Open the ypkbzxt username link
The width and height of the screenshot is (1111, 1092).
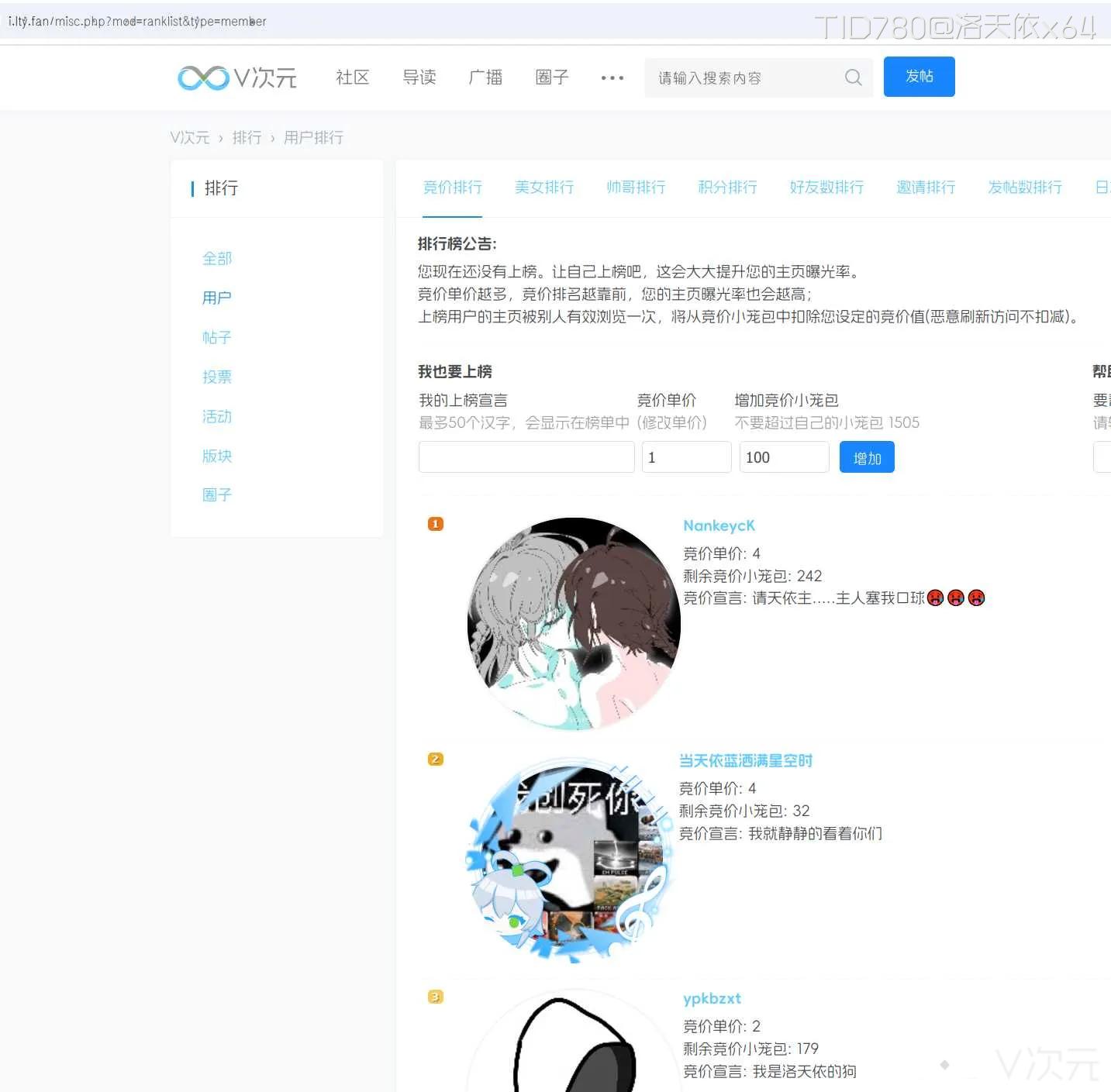click(712, 998)
